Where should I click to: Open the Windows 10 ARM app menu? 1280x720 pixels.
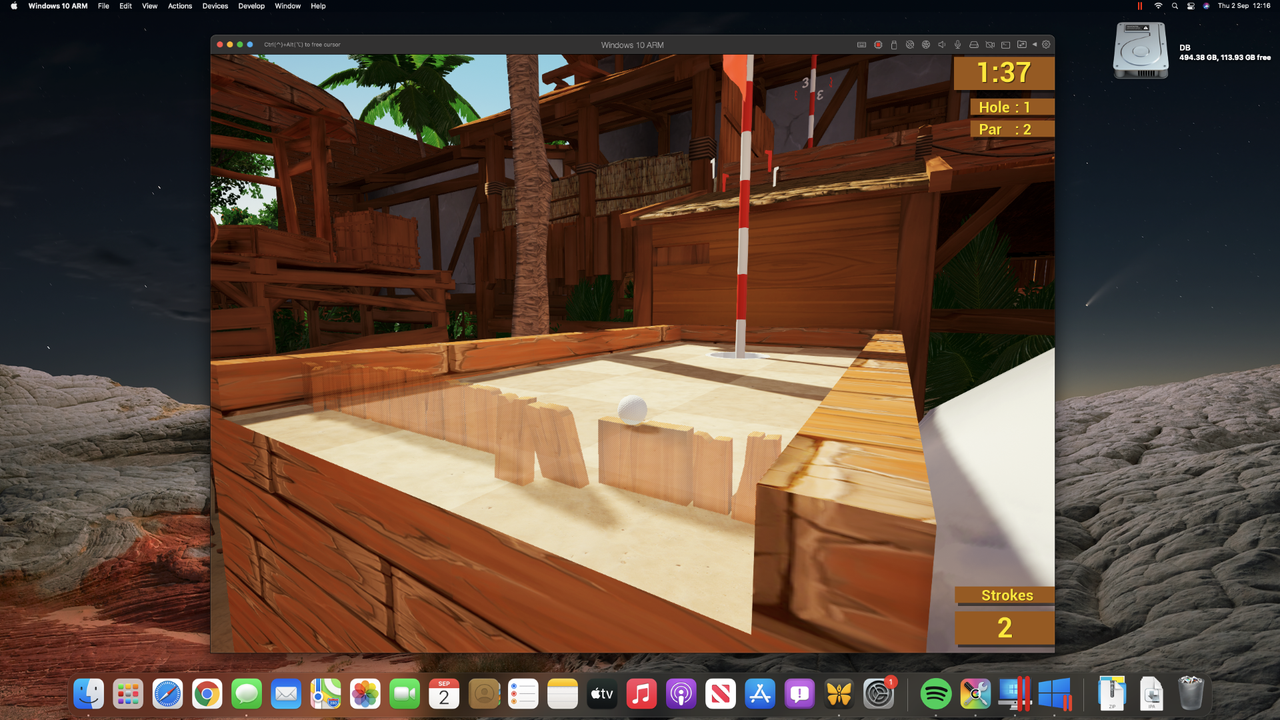58,6
